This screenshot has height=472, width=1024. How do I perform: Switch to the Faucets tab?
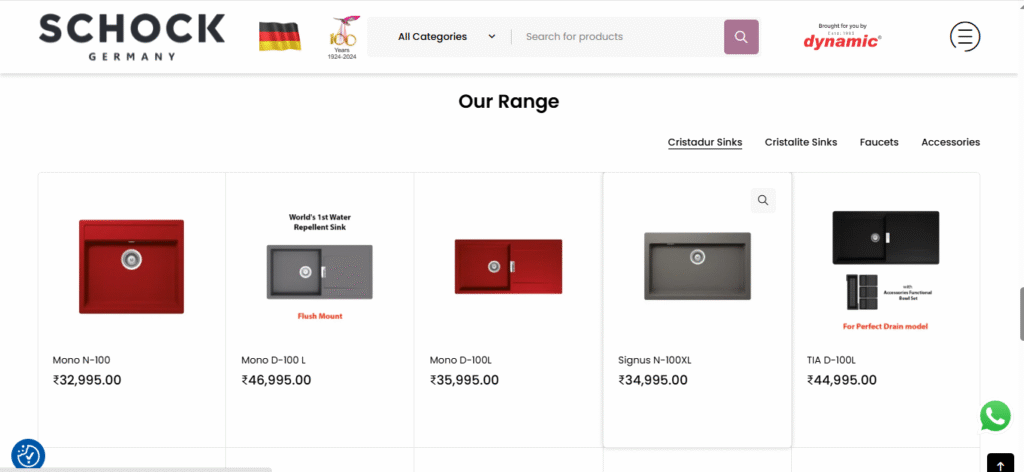879,142
